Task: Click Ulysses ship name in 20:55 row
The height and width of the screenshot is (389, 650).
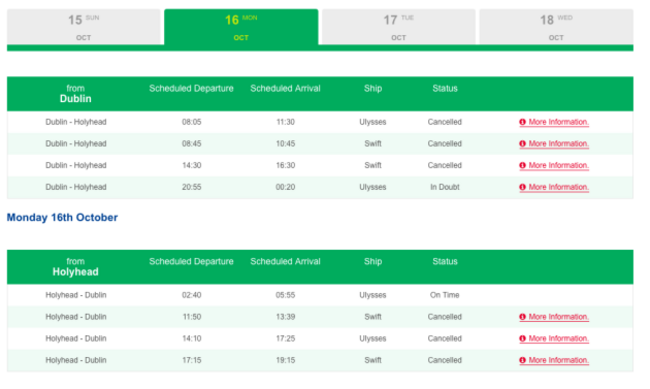Action: point(373,187)
